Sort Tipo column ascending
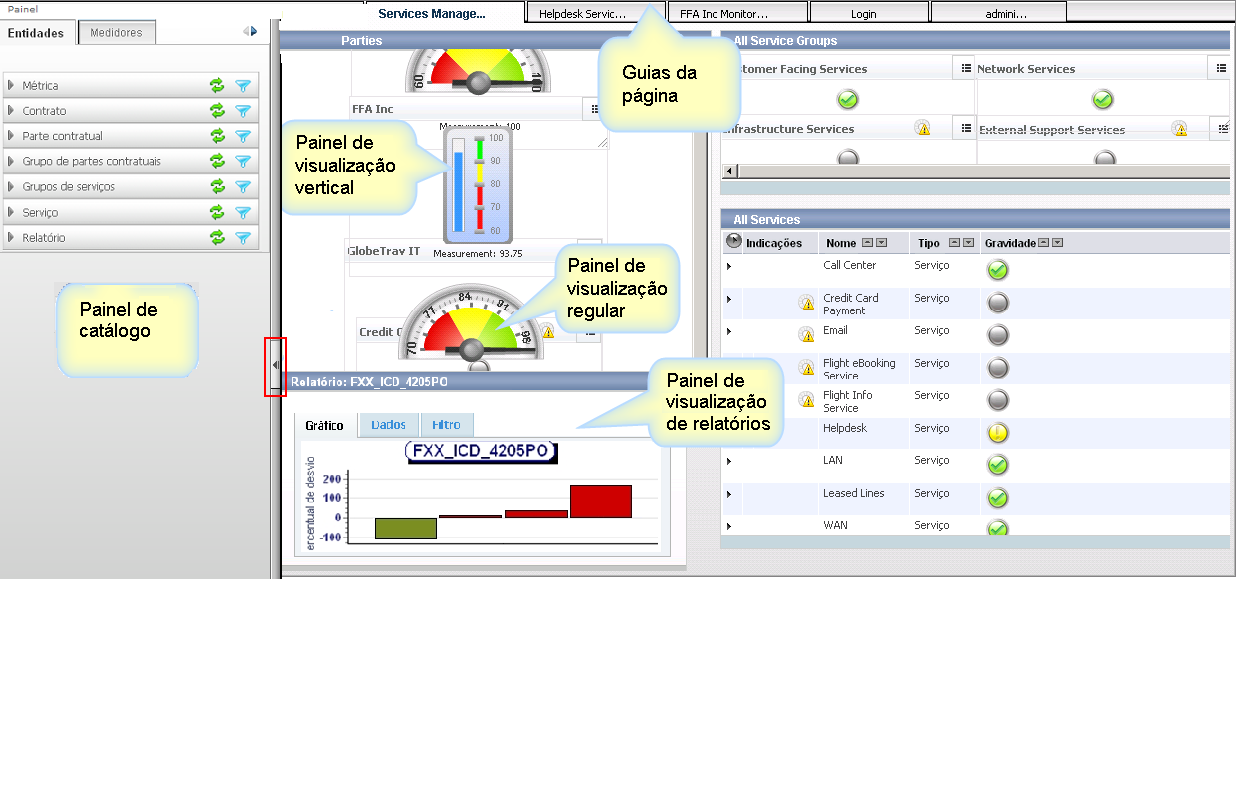Viewport: 1236px width, 807px height. [954, 243]
